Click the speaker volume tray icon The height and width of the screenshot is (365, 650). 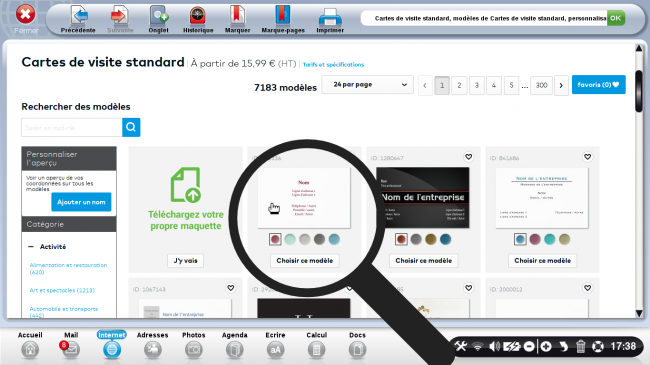494,346
